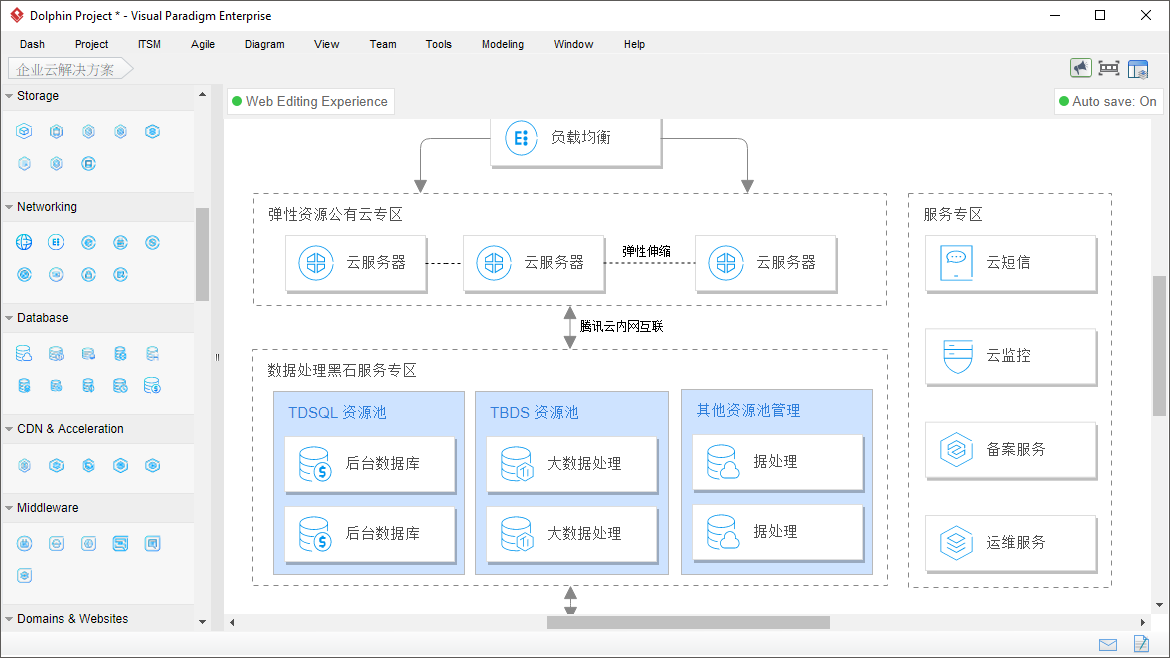Click the fit-width icon beside the megaphone

(1109, 69)
